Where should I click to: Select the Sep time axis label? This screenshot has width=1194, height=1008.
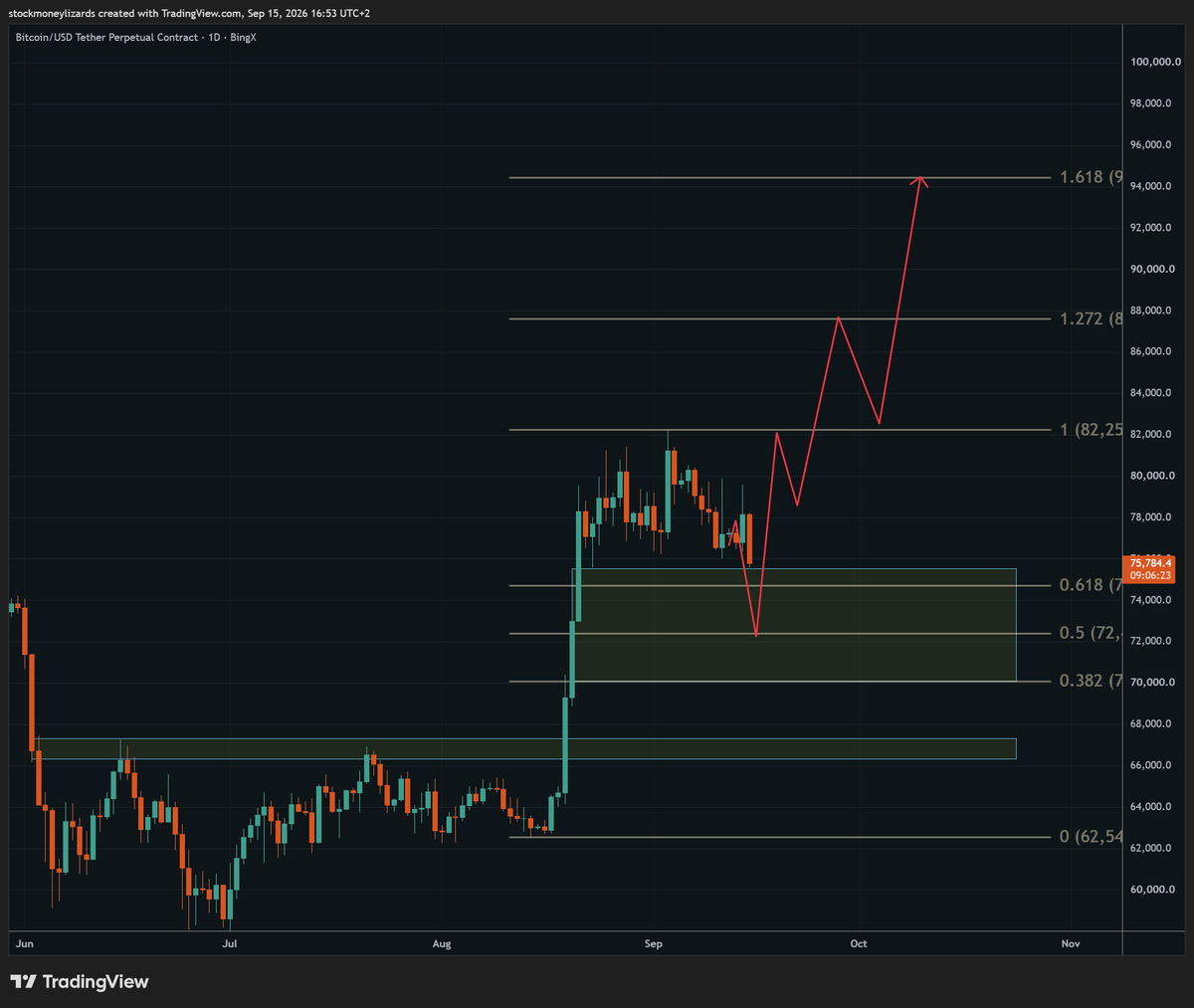653,943
